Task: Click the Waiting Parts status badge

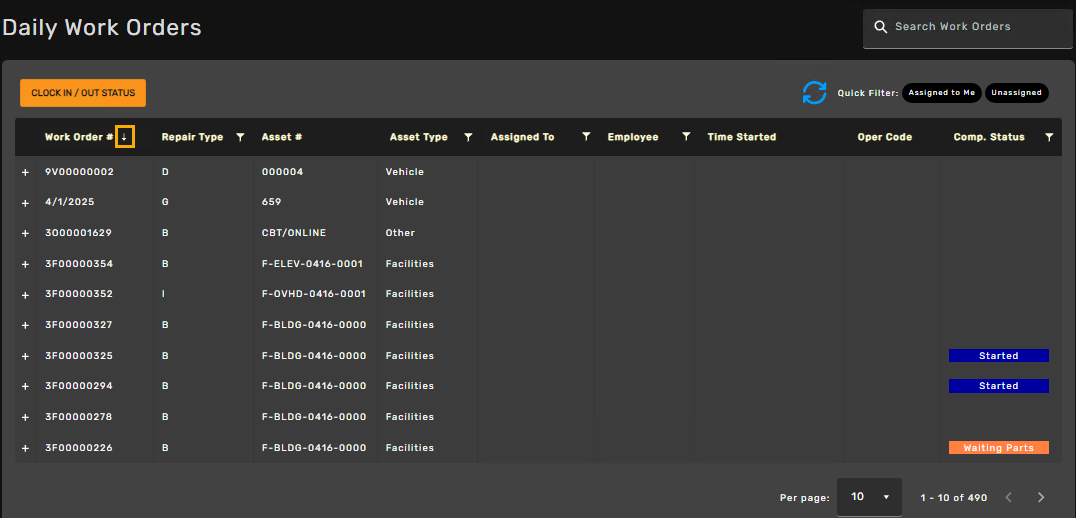Action: tap(998, 447)
